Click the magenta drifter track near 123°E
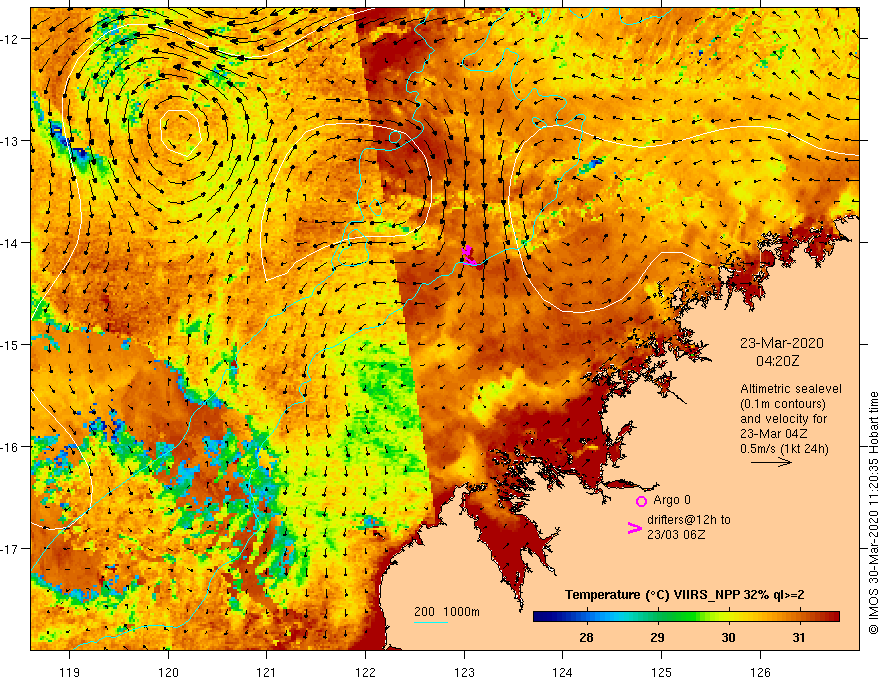880x680 pixels. 470,256
